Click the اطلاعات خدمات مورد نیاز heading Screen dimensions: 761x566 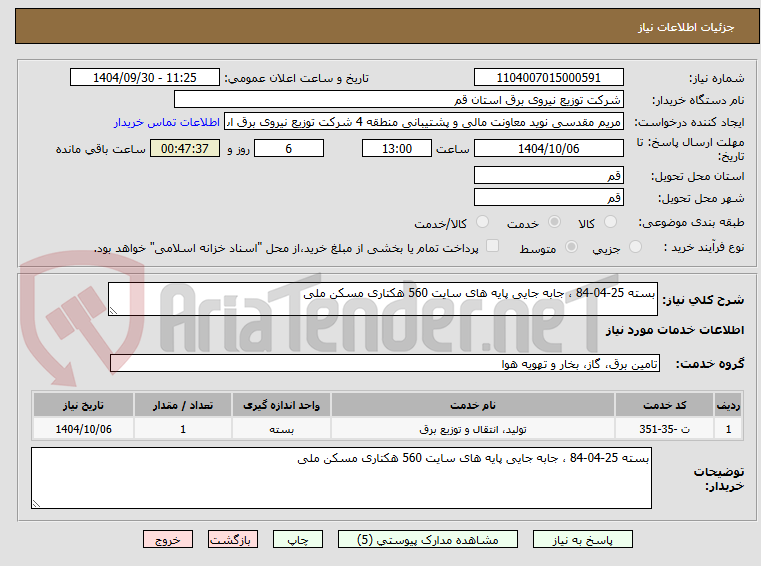(675, 330)
